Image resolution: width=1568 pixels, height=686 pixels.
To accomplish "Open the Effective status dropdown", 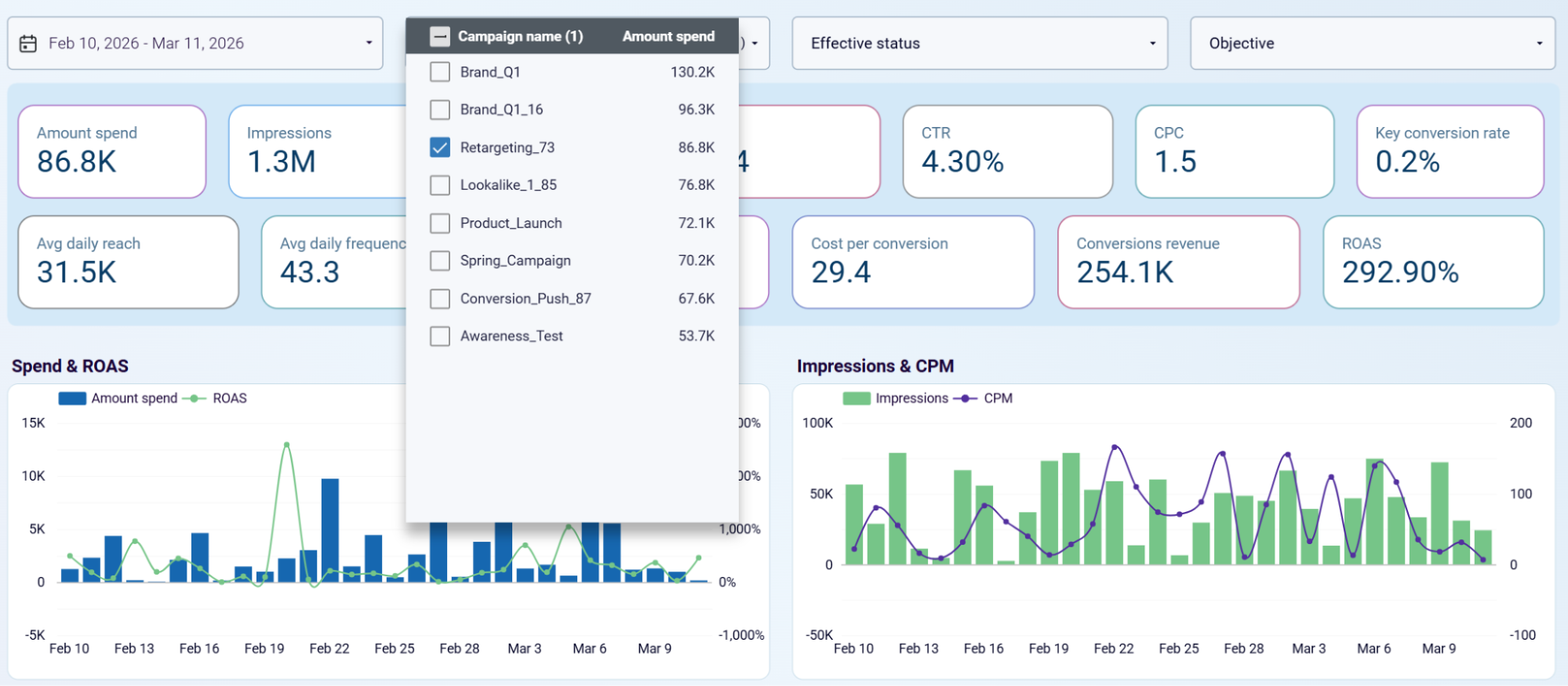I will coord(980,43).
